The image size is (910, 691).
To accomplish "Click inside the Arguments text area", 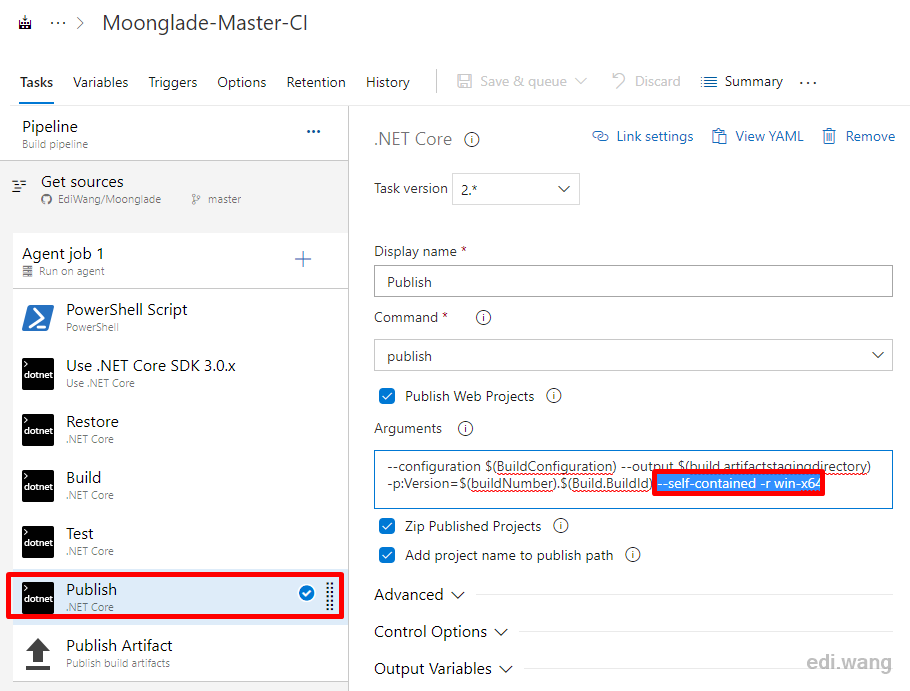I will point(633,479).
